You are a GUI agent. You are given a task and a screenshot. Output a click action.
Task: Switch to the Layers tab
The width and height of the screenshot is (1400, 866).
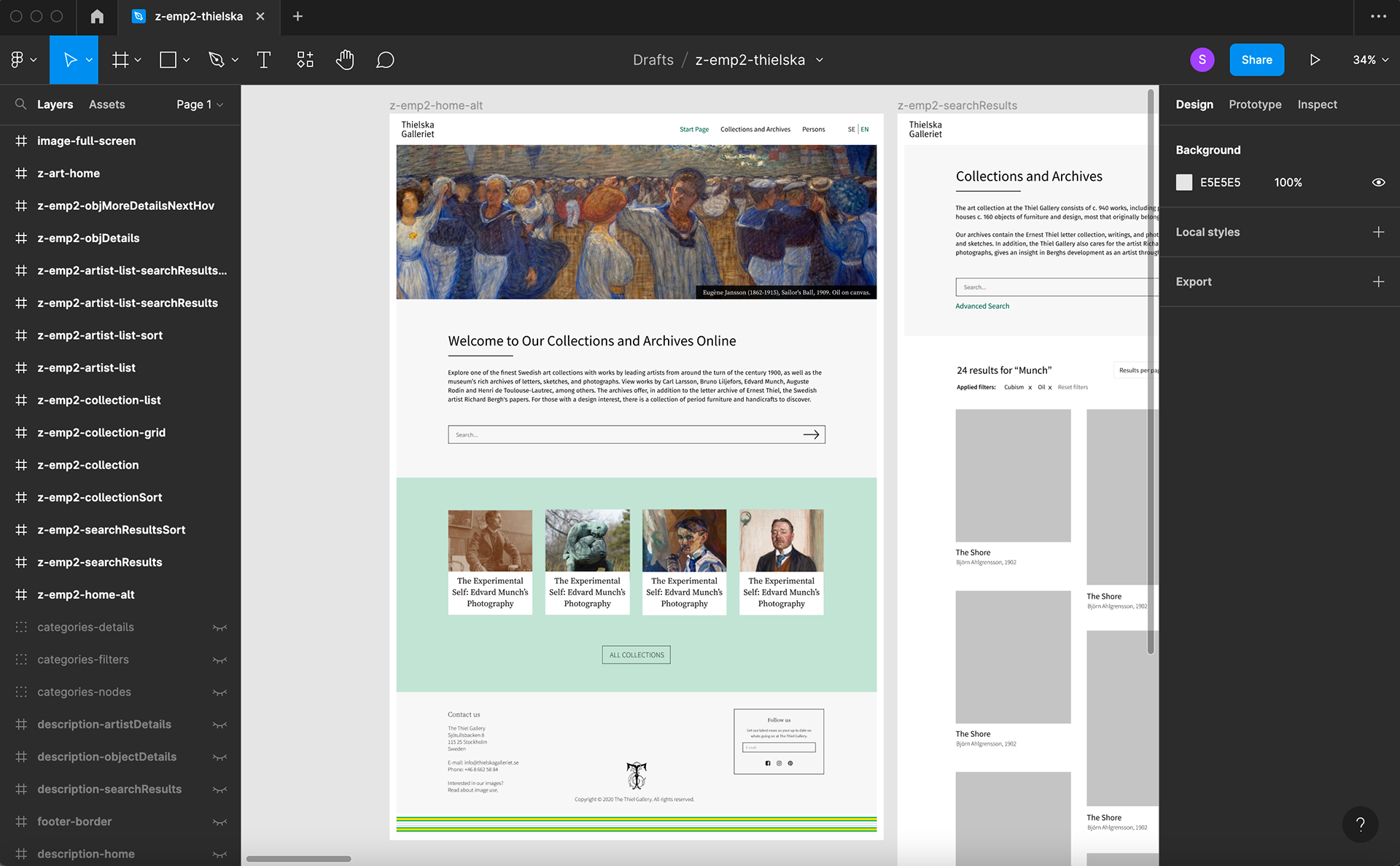pyautogui.click(x=55, y=104)
